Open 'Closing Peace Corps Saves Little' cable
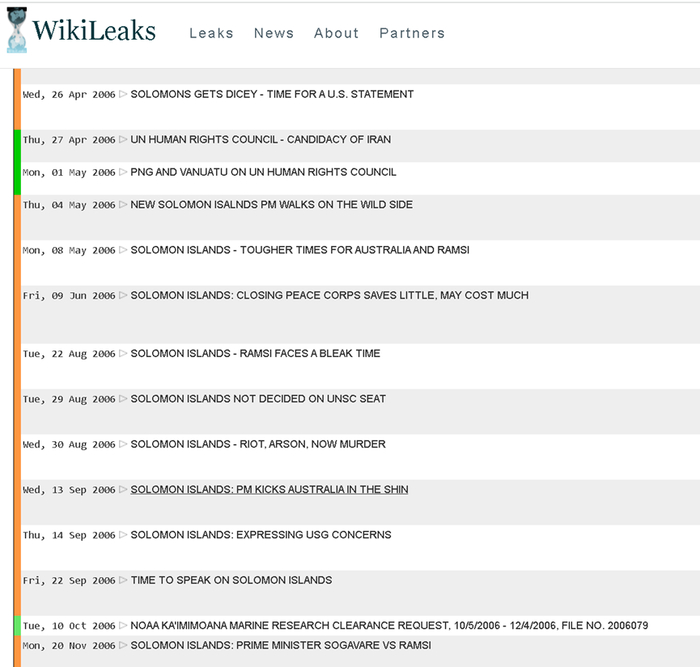Viewport: 700px width, 667px height. pos(329,296)
